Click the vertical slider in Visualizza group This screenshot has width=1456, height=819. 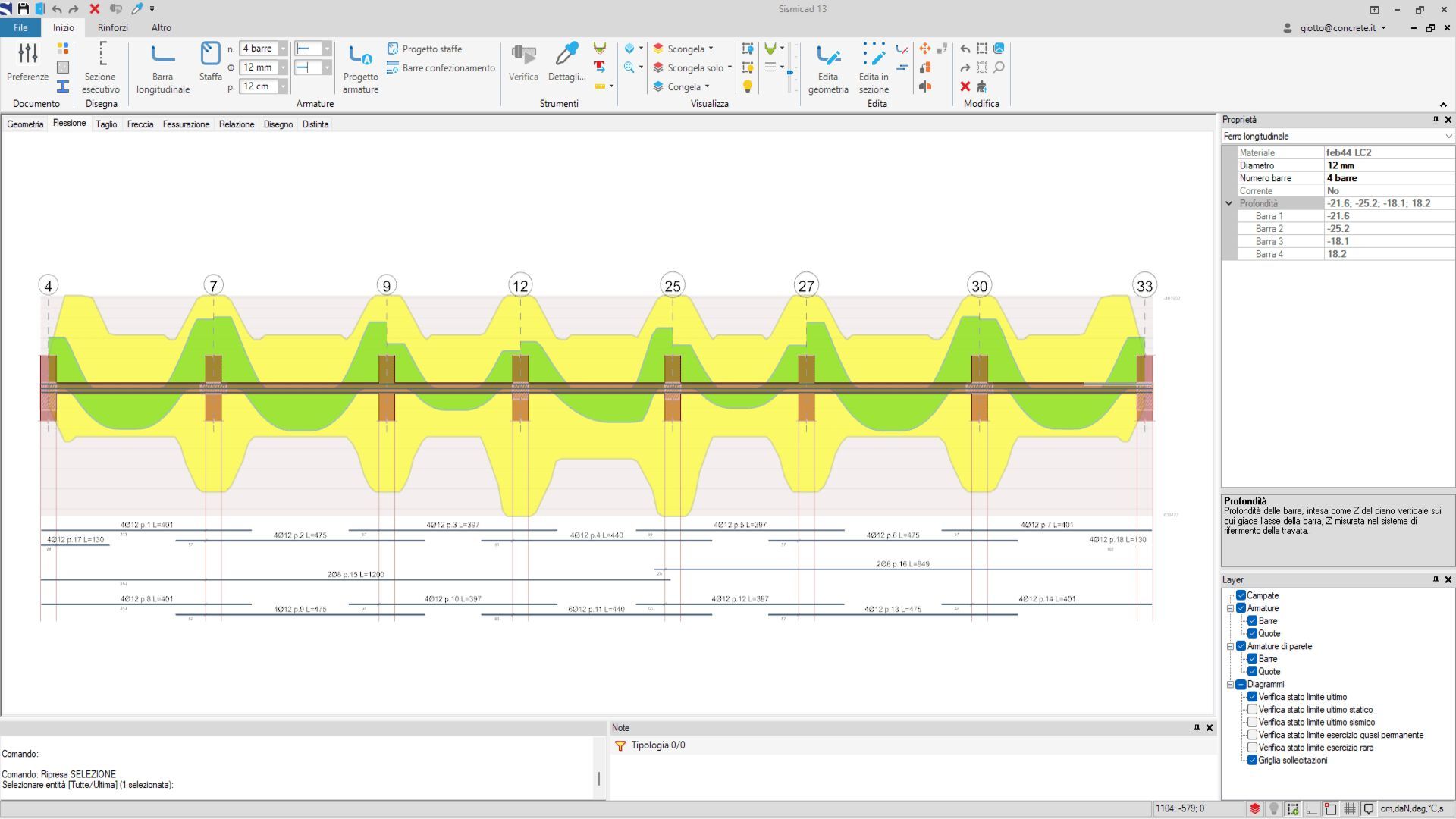[790, 73]
